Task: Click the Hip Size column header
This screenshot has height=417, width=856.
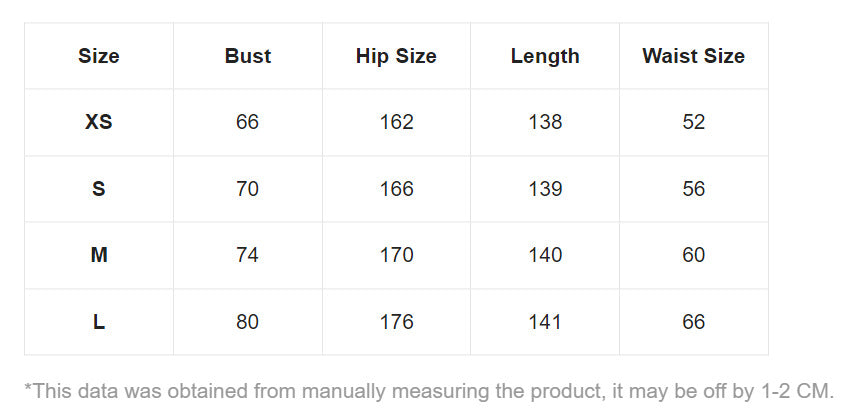Action: point(396,56)
